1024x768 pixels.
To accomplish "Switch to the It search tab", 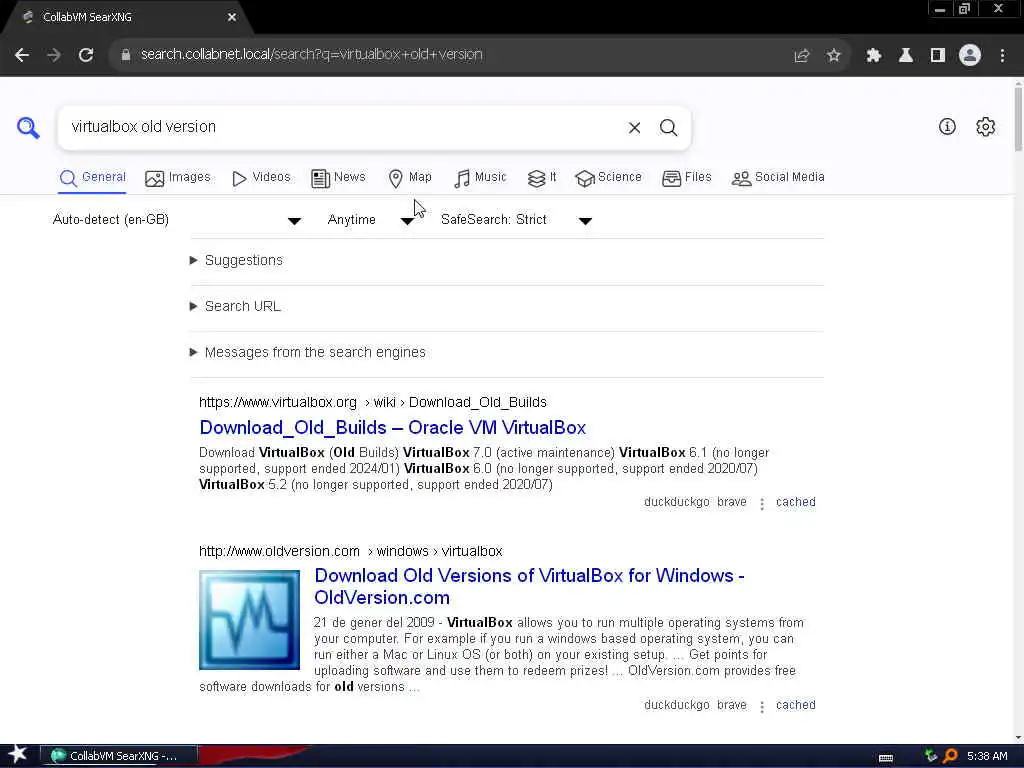I will (x=542, y=178).
